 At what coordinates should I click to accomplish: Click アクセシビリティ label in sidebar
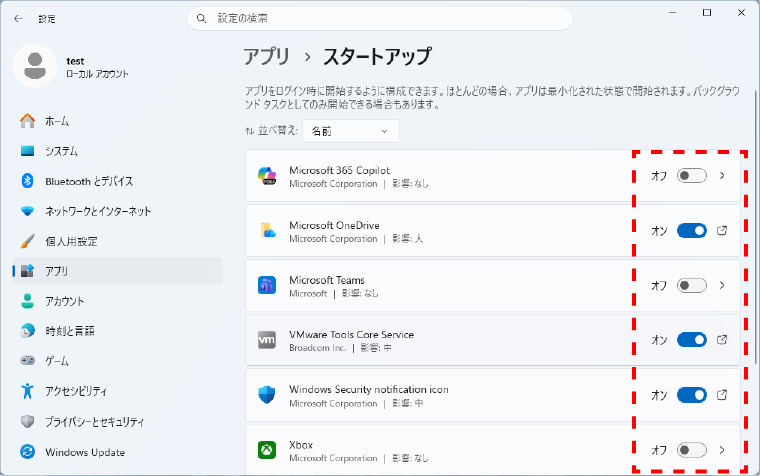click(x=76, y=391)
